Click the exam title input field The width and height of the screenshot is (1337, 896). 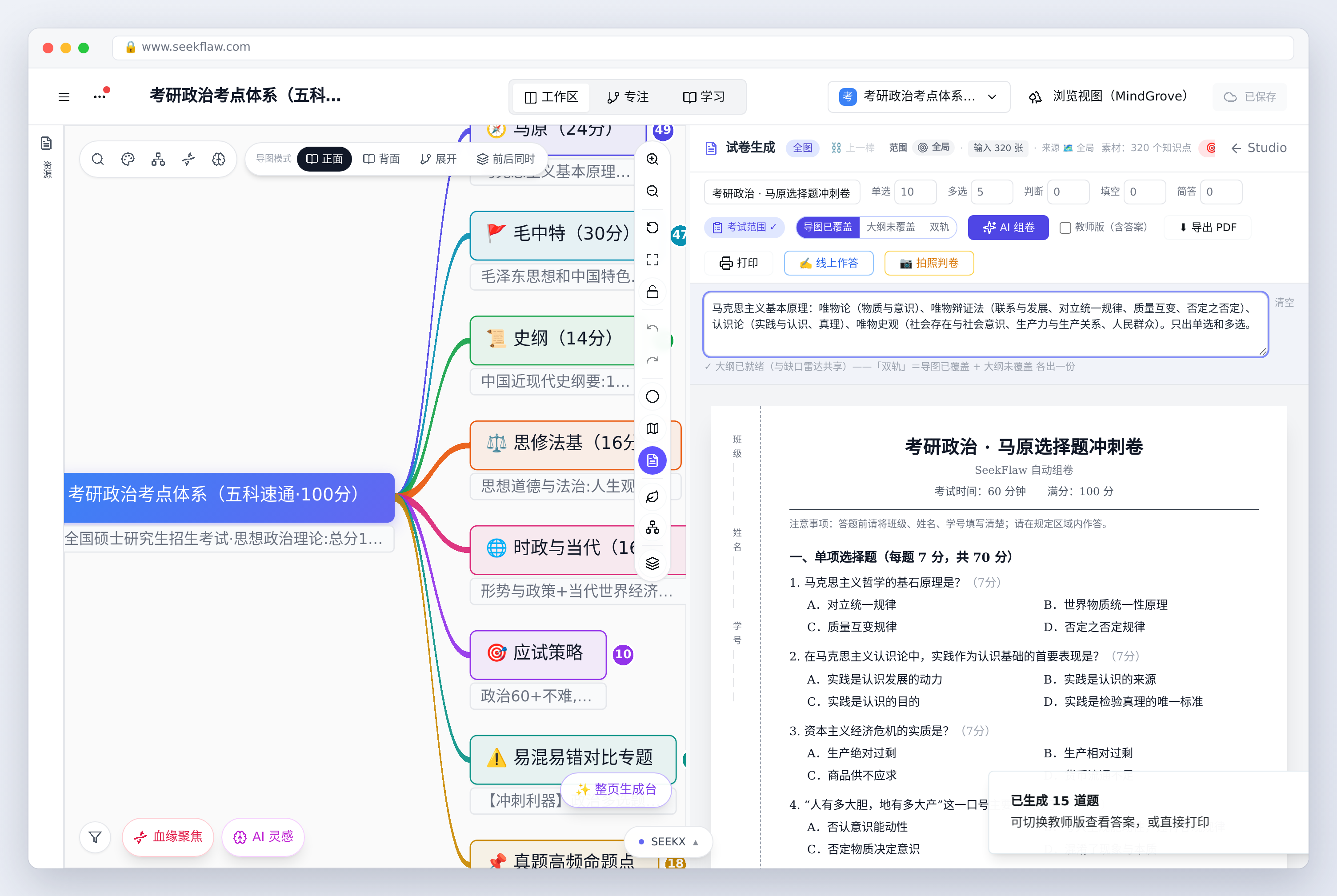[x=782, y=192]
